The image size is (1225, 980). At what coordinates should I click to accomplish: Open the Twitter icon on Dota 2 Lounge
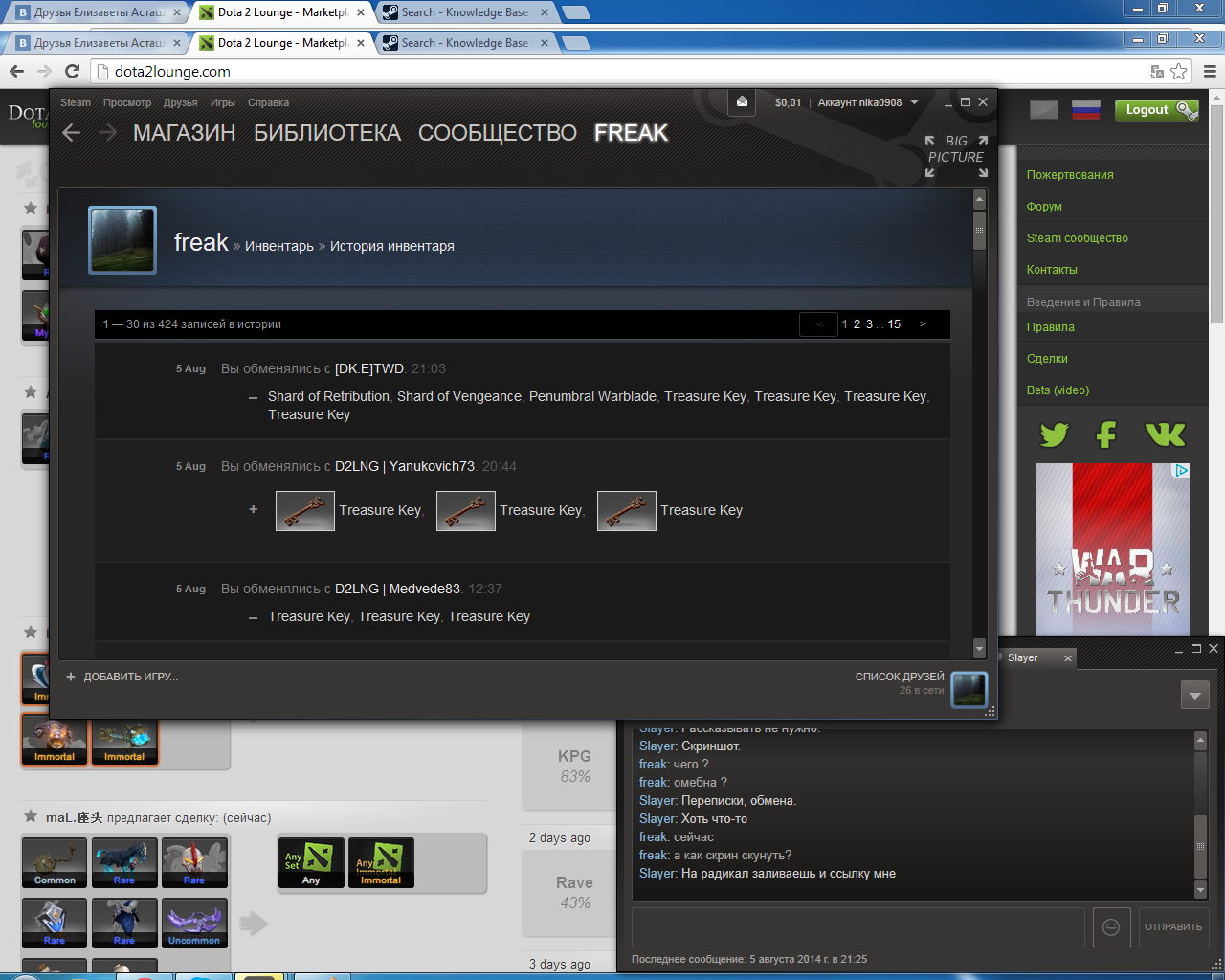coord(1054,434)
